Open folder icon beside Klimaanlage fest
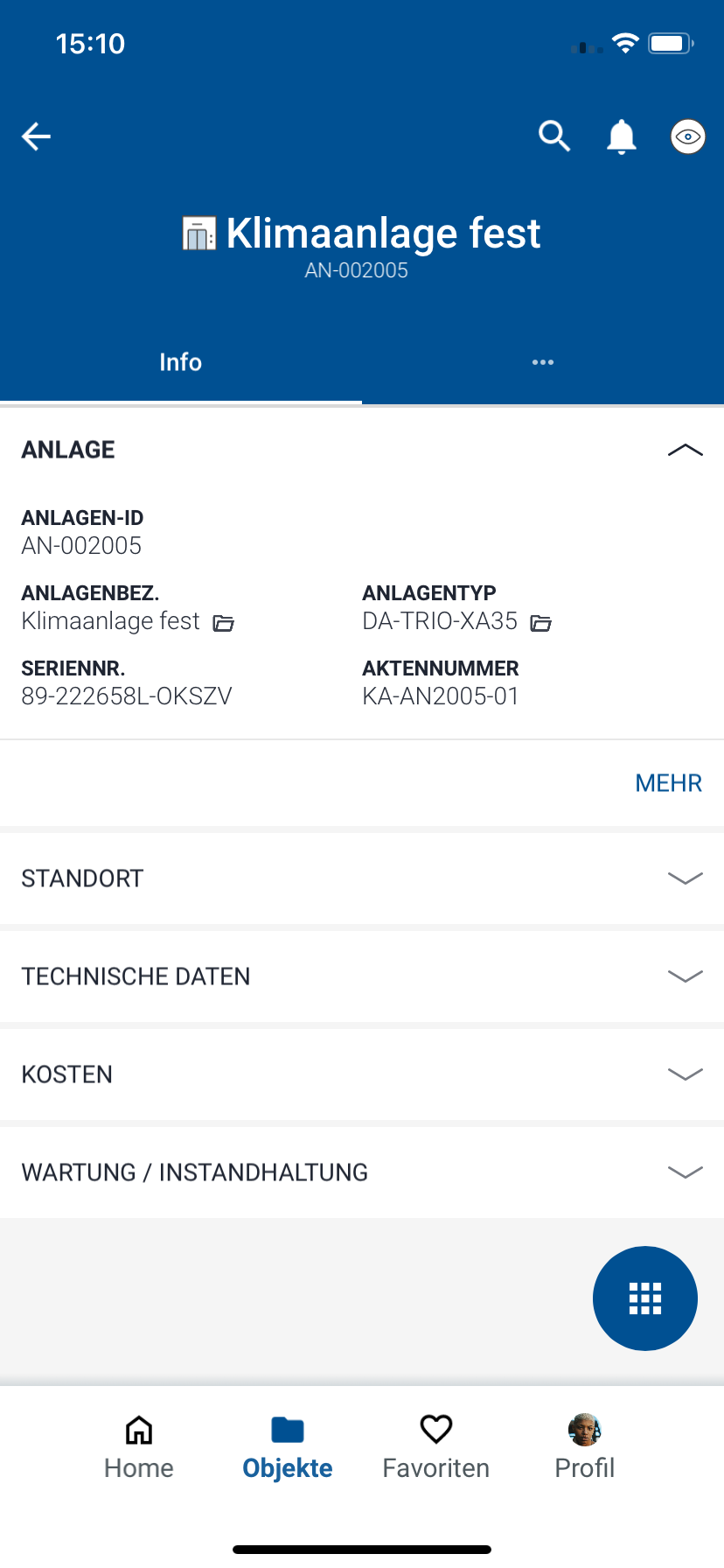The width and height of the screenshot is (724, 1568). click(x=224, y=623)
